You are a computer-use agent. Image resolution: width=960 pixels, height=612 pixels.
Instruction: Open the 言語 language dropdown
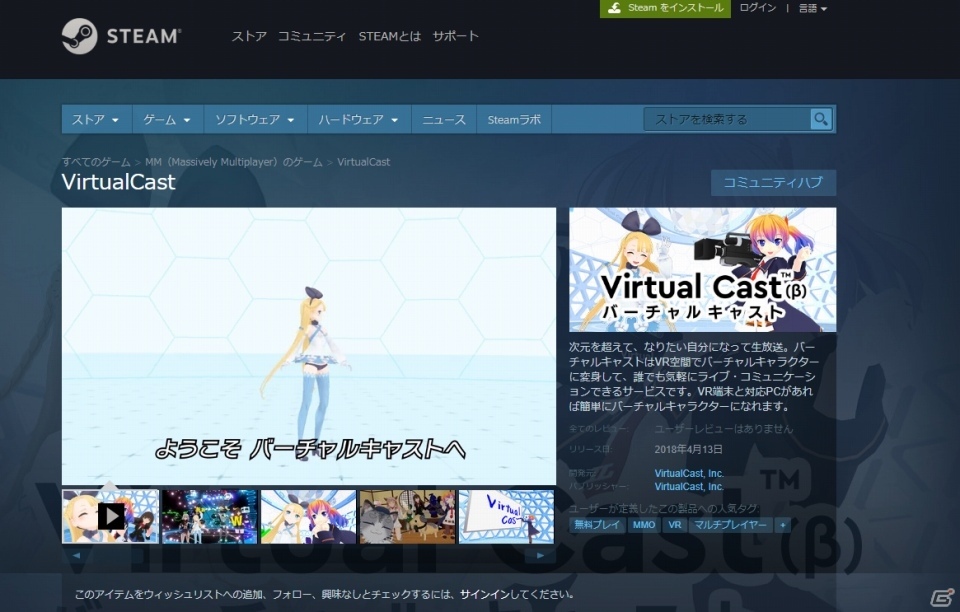812,9
